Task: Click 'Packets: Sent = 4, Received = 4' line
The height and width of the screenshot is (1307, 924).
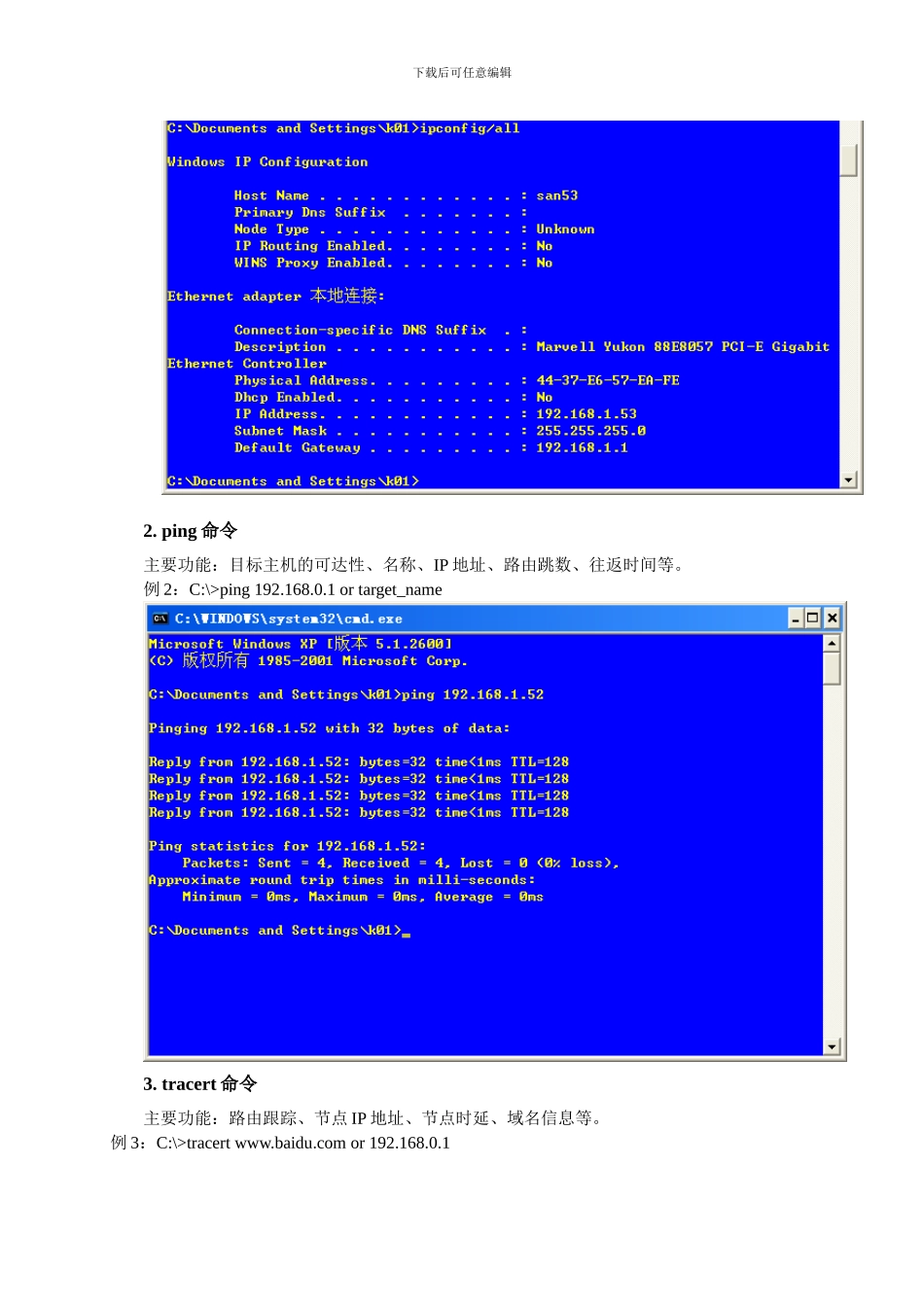Action: coord(401,864)
